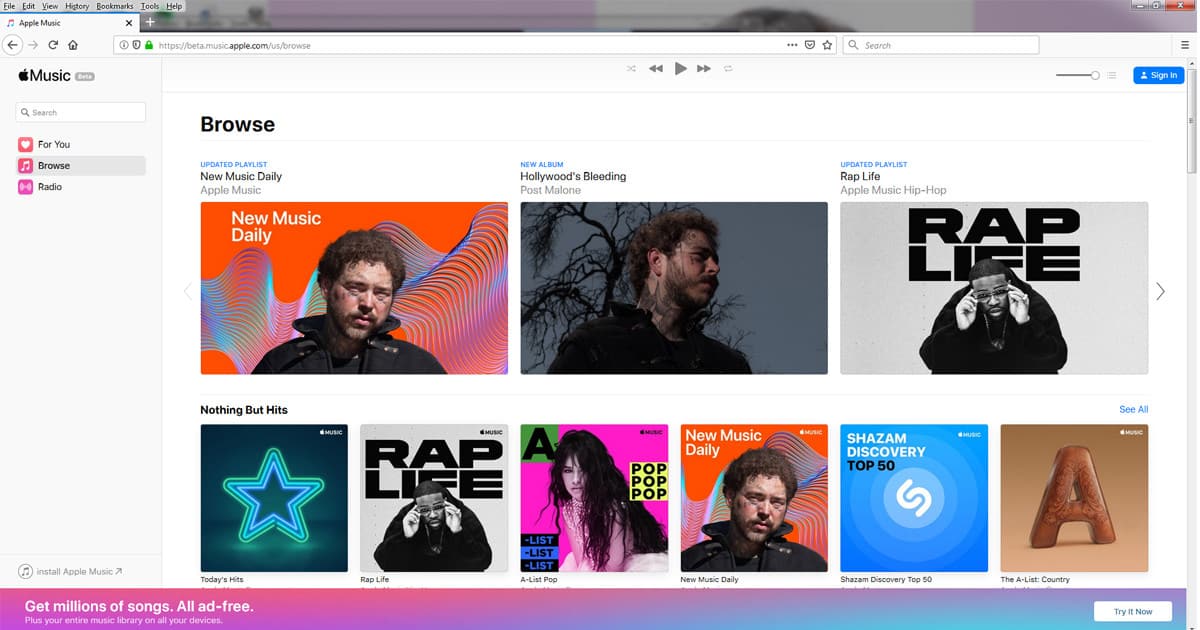This screenshot has width=1200, height=630.
Task: Click the Pocket save icon
Action: click(x=810, y=45)
